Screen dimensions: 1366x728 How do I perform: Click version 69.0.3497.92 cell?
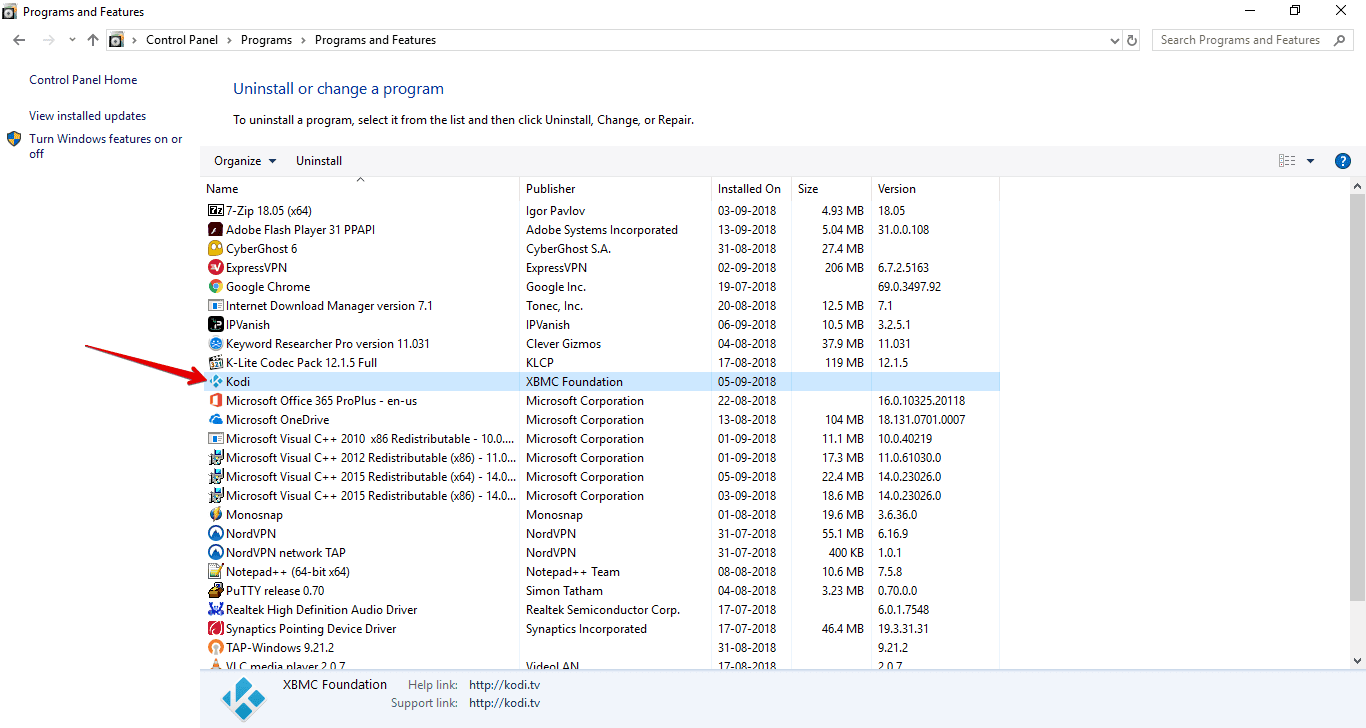(909, 287)
